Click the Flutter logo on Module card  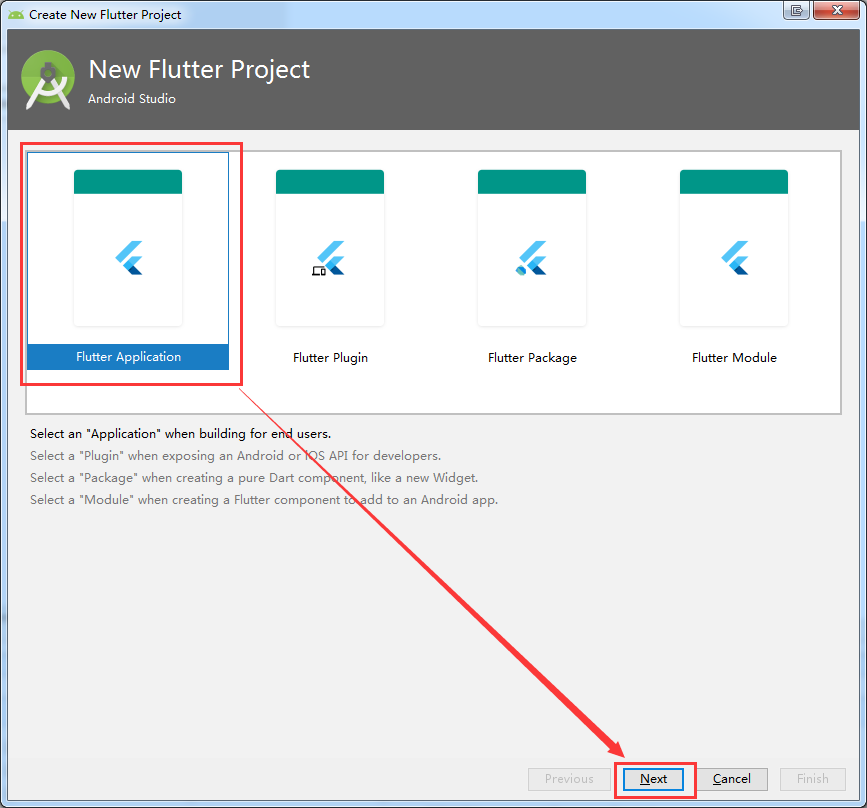tap(735, 258)
